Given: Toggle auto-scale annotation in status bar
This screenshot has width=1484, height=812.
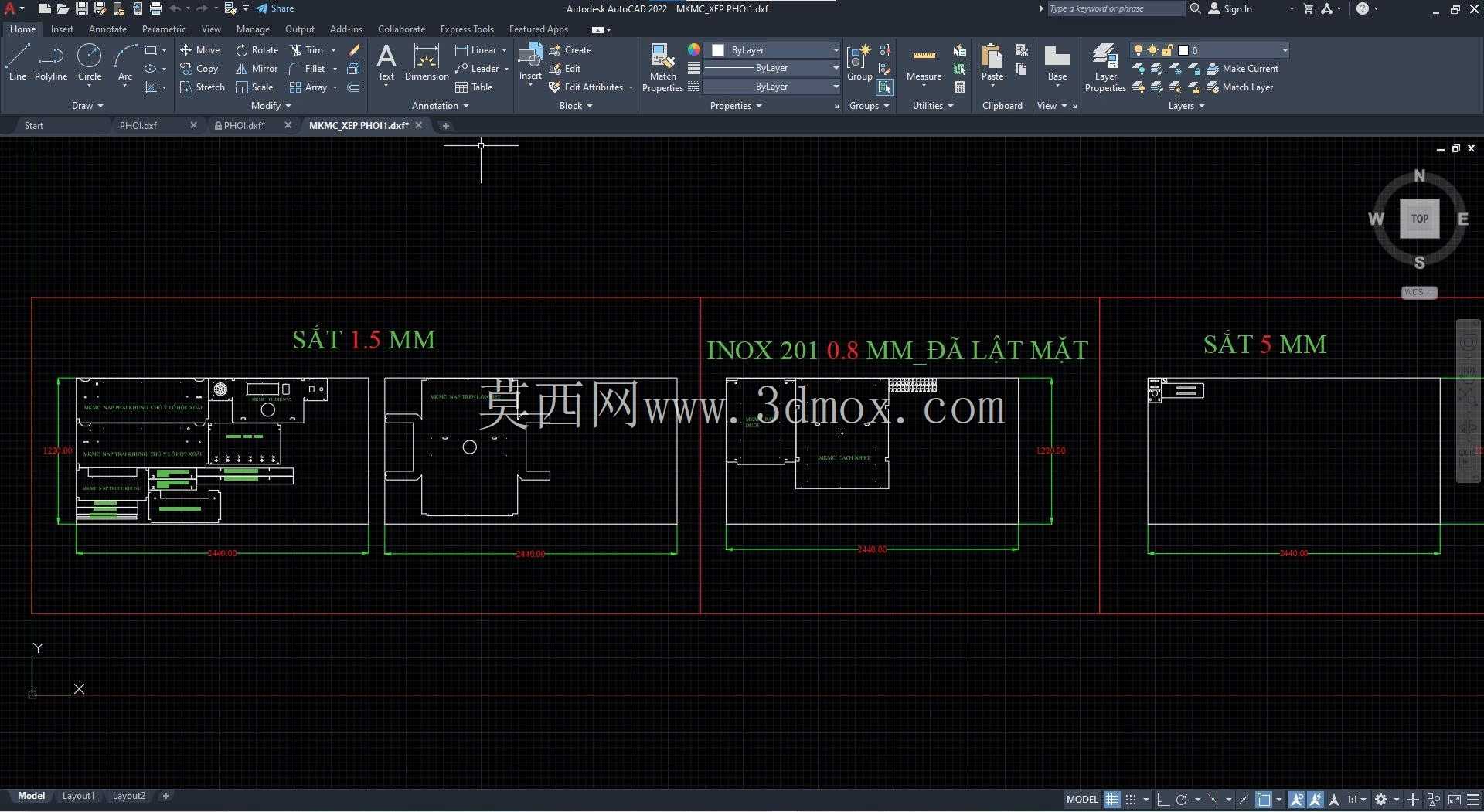Looking at the screenshot, I should point(1316,800).
